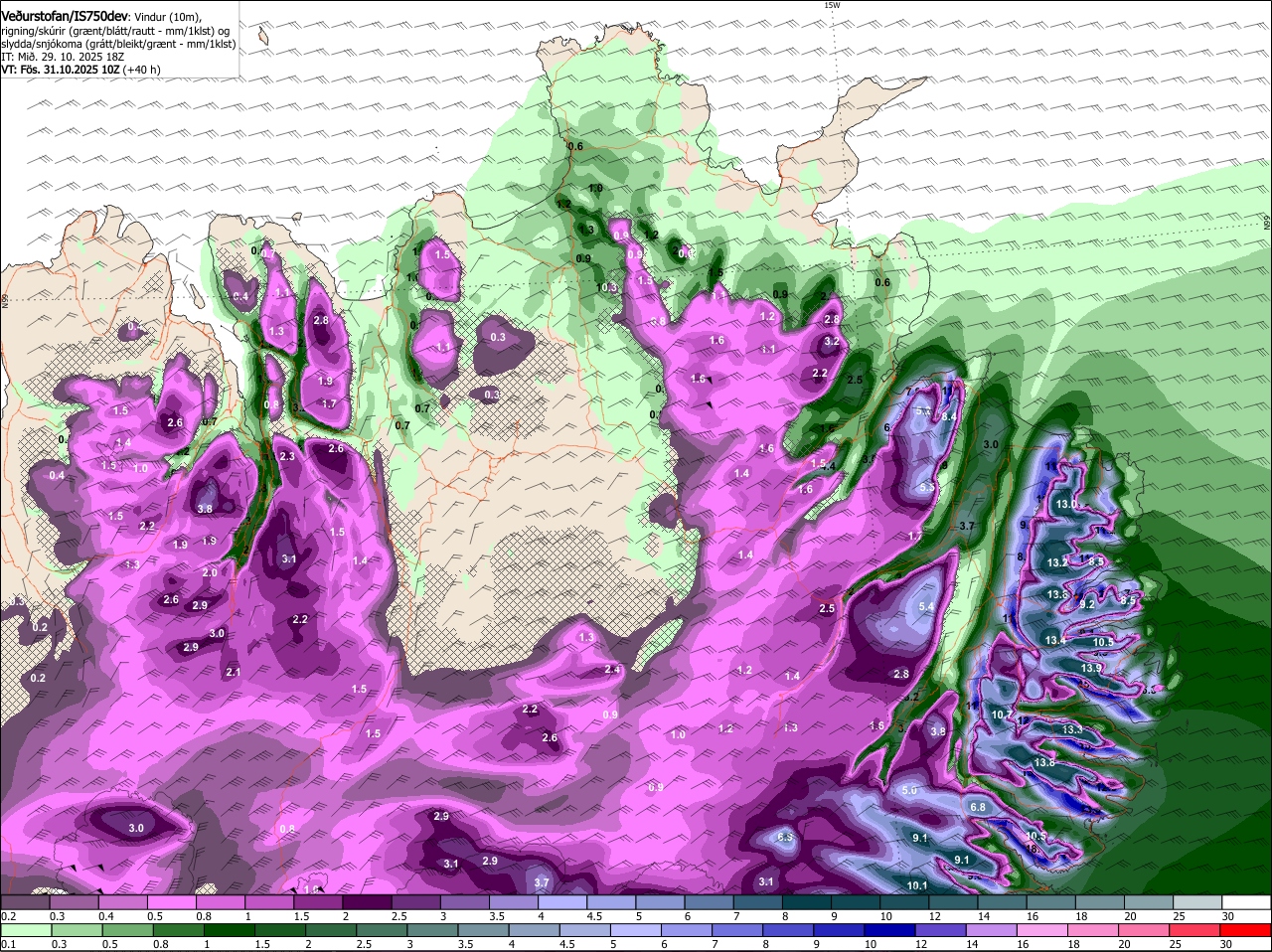1272x952 pixels.
Task: Click the 10.7 precipitation value on map
Action: [1002, 715]
